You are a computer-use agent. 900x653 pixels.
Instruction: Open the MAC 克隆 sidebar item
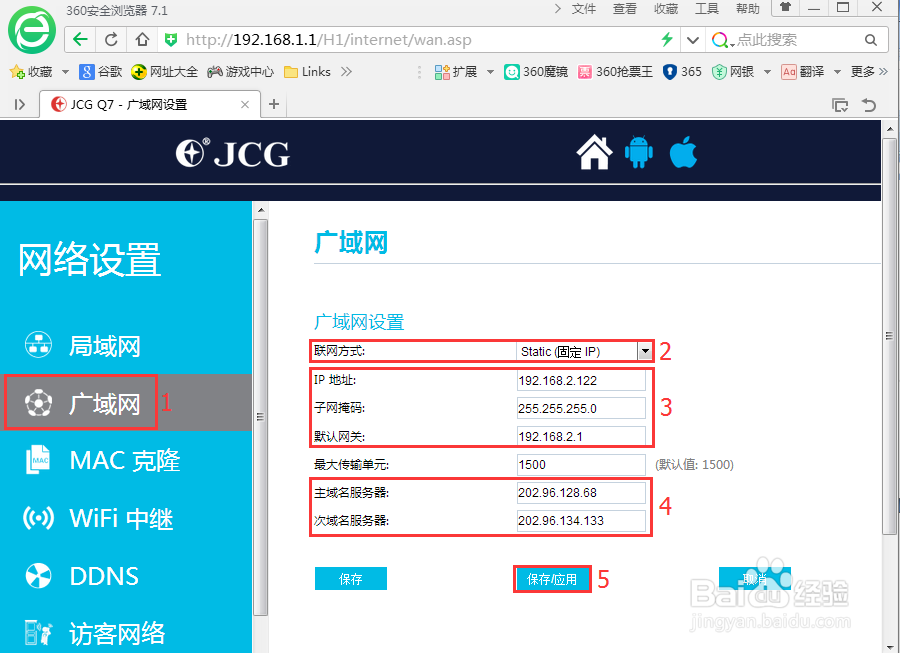(x=104, y=460)
